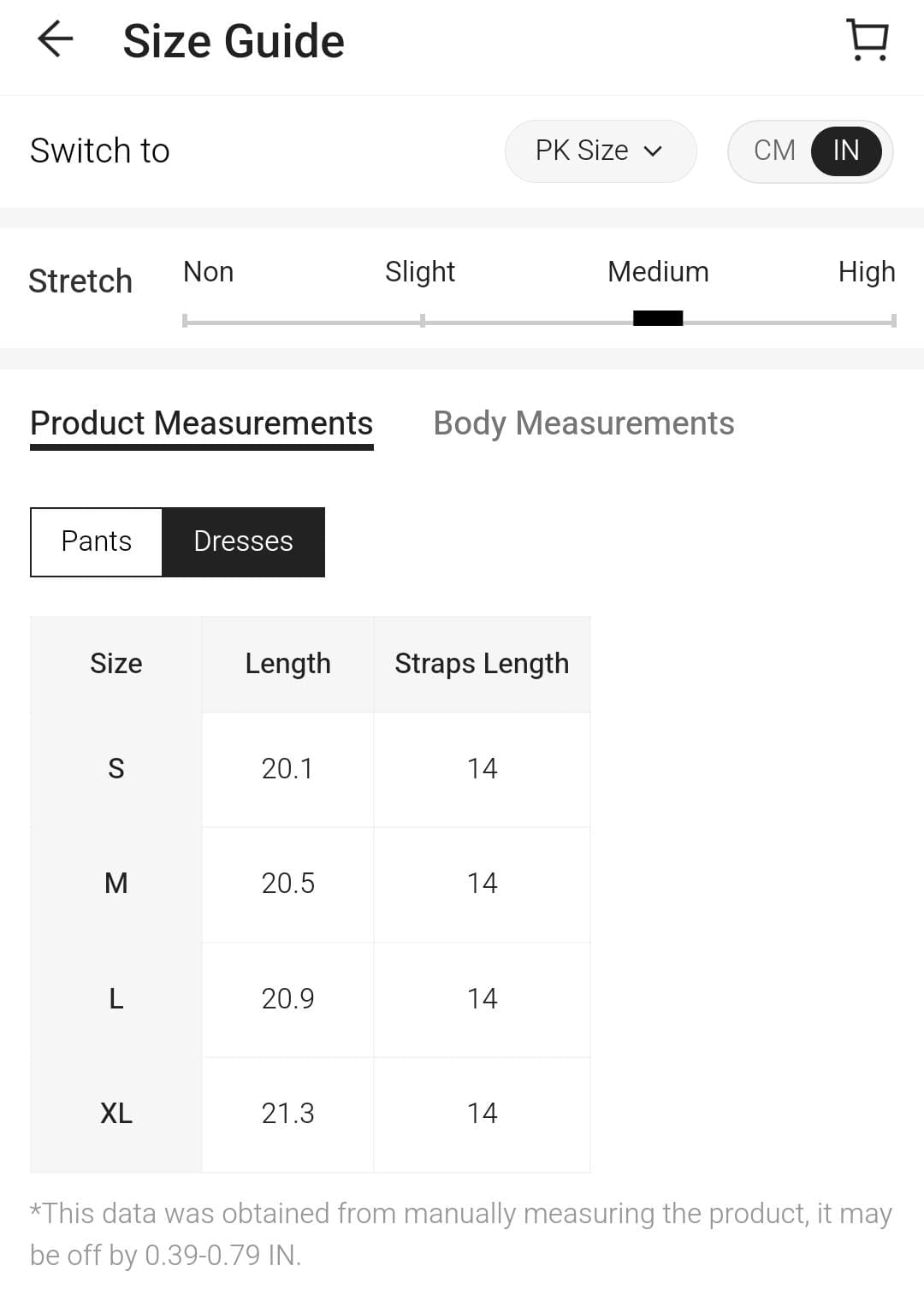This screenshot has width=924, height=1307.
Task: Click the M size label
Action: 115,884
